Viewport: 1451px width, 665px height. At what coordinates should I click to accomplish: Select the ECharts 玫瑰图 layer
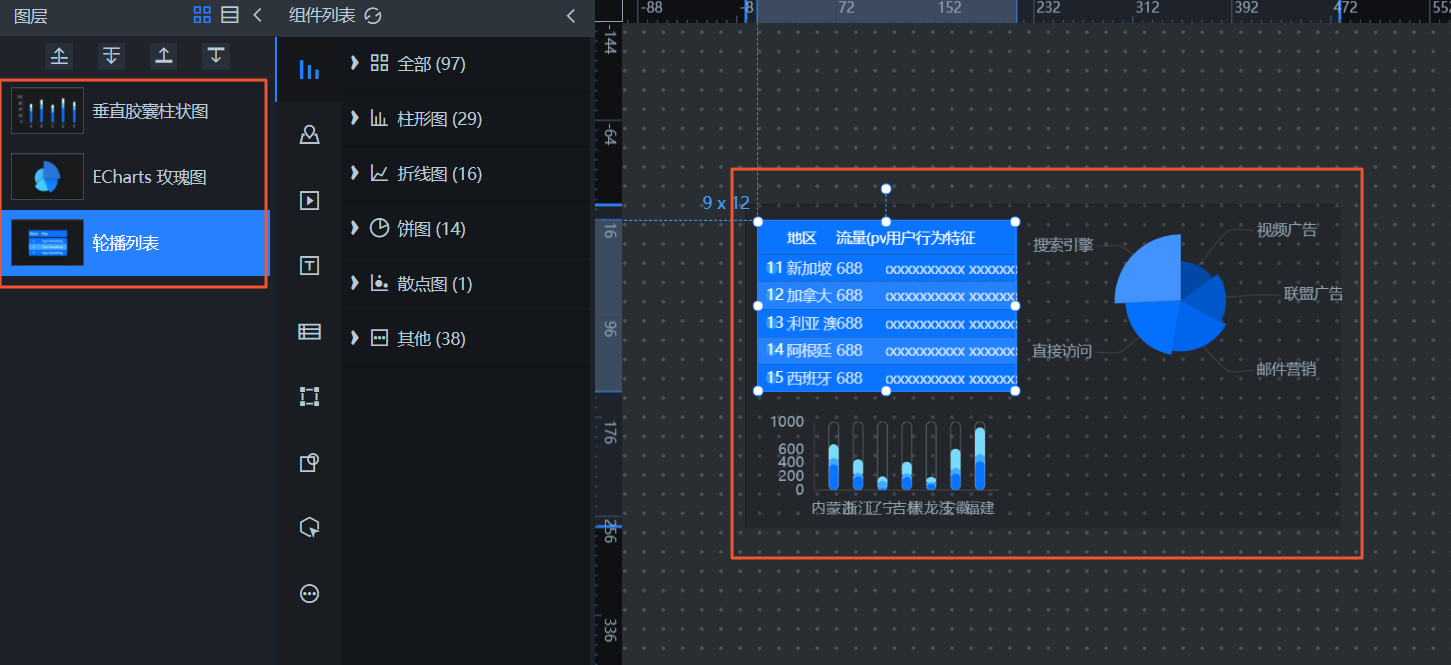pyautogui.click(x=135, y=177)
